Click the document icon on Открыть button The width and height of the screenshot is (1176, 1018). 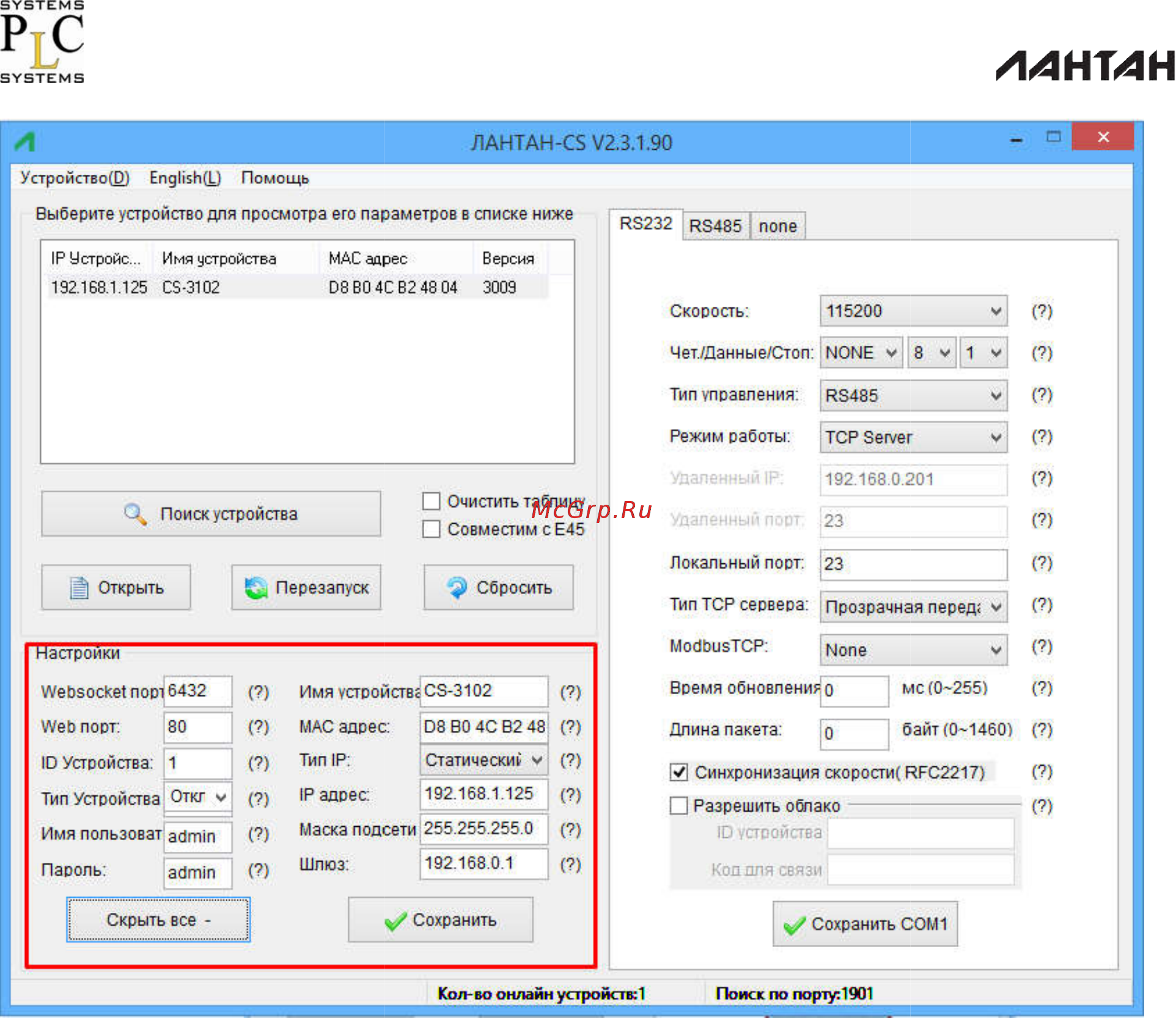coord(79,588)
